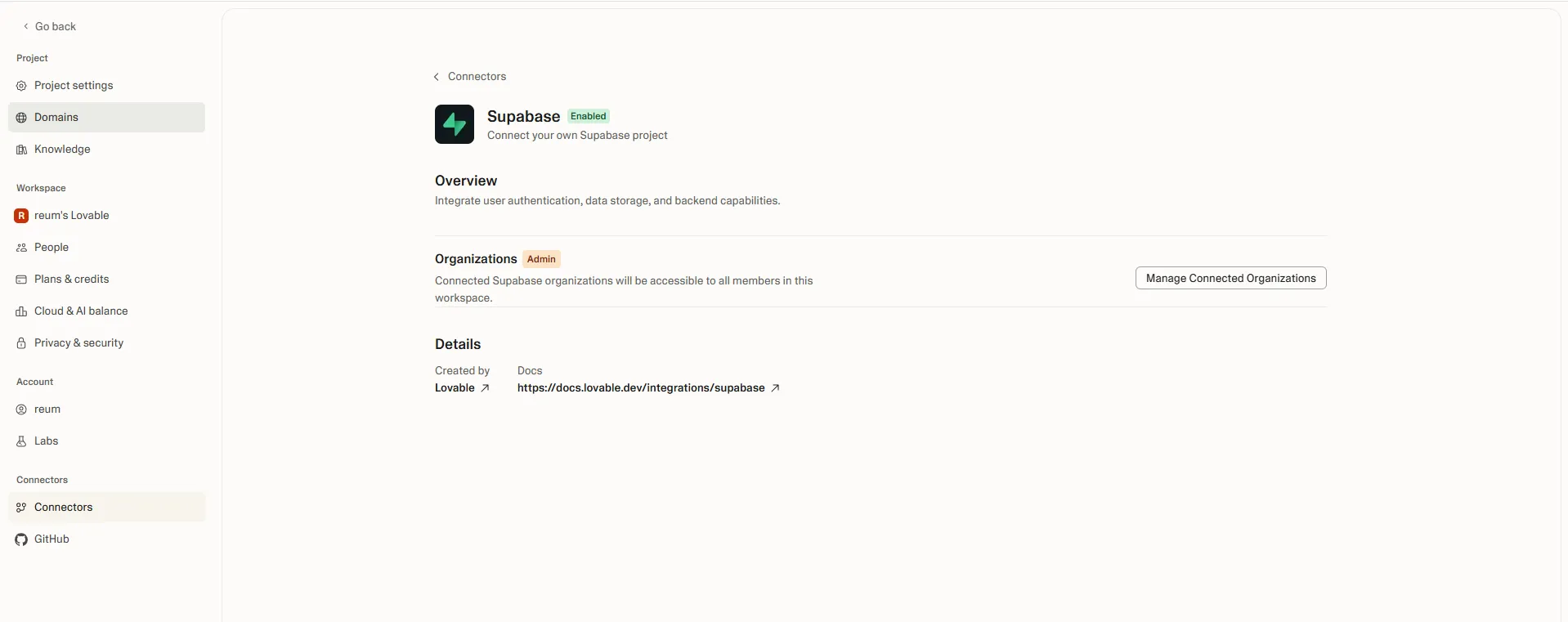1568x622 pixels.
Task: Click the Project section label
Action: click(x=32, y=58)
